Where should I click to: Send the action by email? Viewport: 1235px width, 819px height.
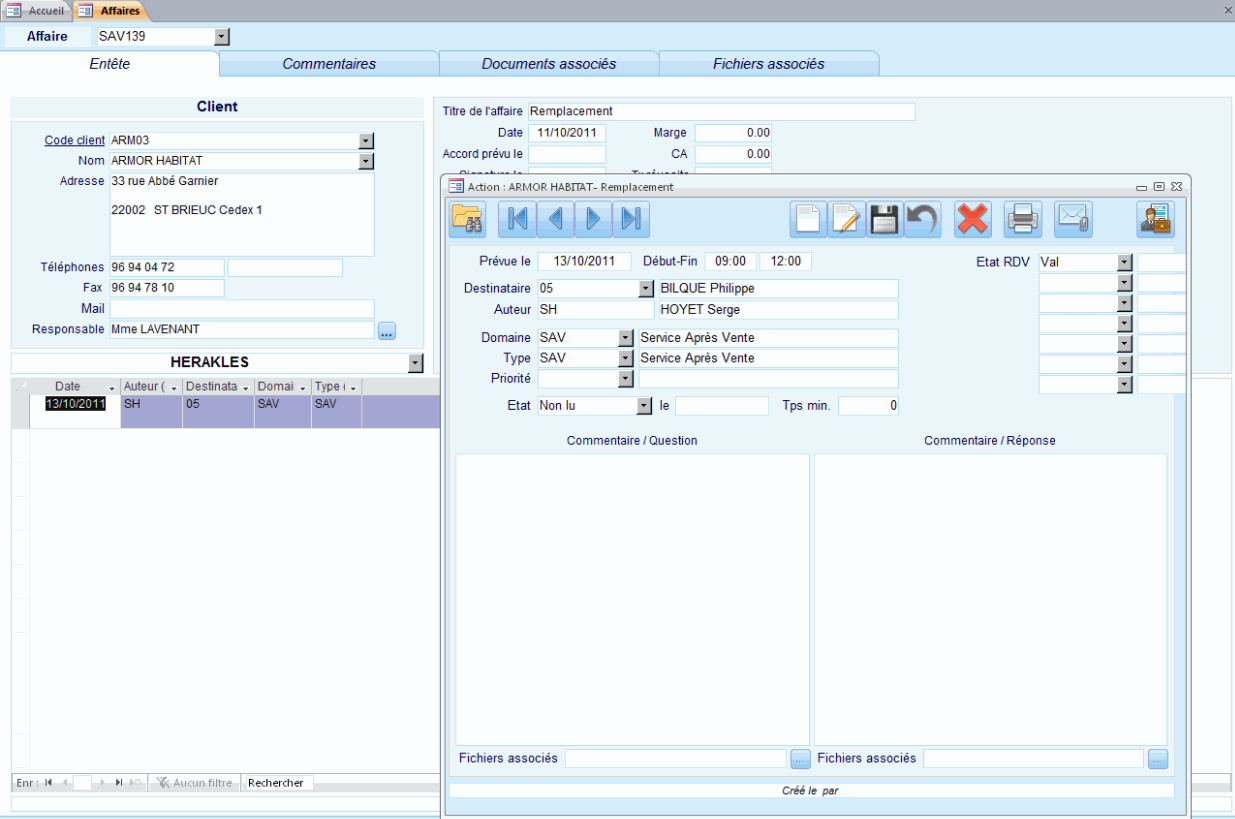pyautogui.click(x=1072, y=219)
